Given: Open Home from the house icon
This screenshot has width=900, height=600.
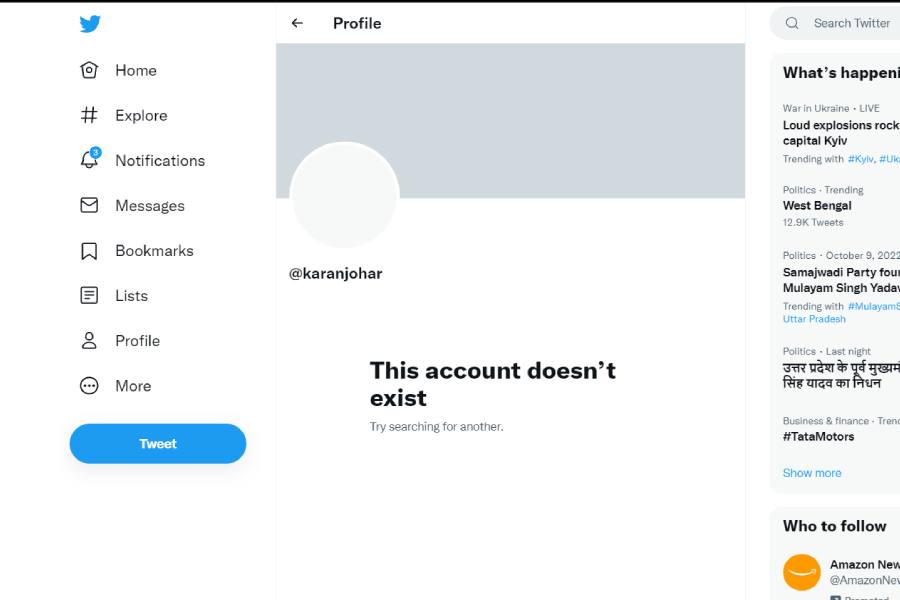Looking at the screenshot, I should [x=89, y=70].
